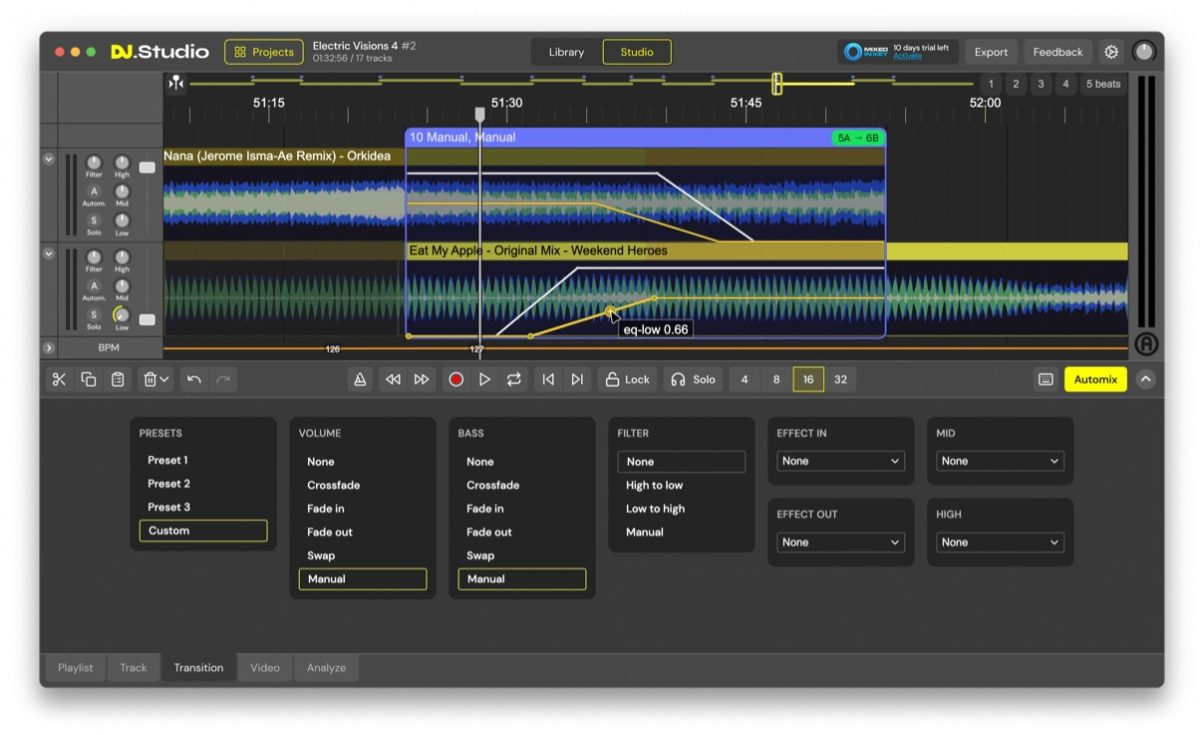Viewport: 1204px width, 735px height.
Task: Open the Library view
Action: (x=566, y=52)
